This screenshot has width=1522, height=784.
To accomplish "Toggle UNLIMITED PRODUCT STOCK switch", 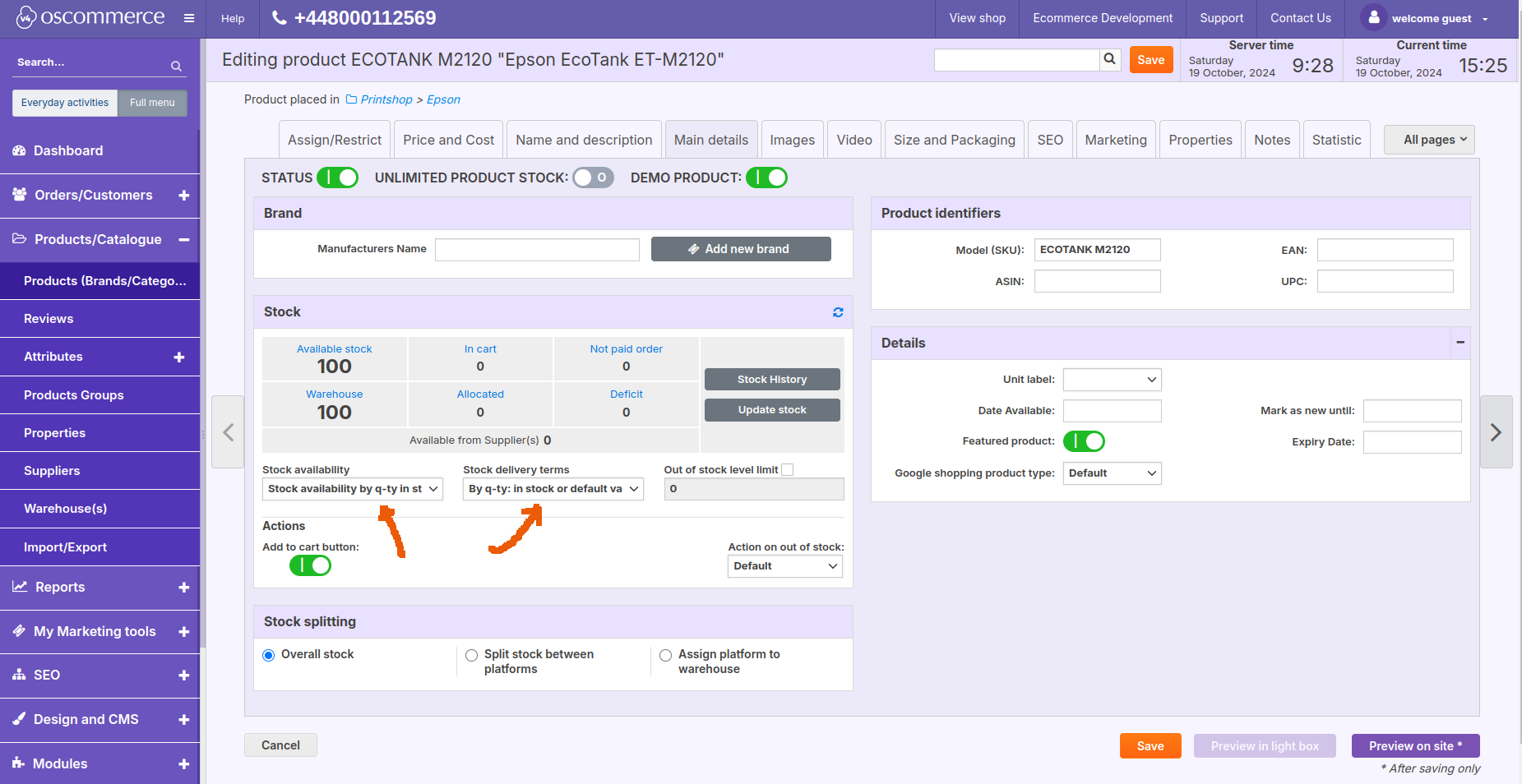I will (x=593, y=178).
